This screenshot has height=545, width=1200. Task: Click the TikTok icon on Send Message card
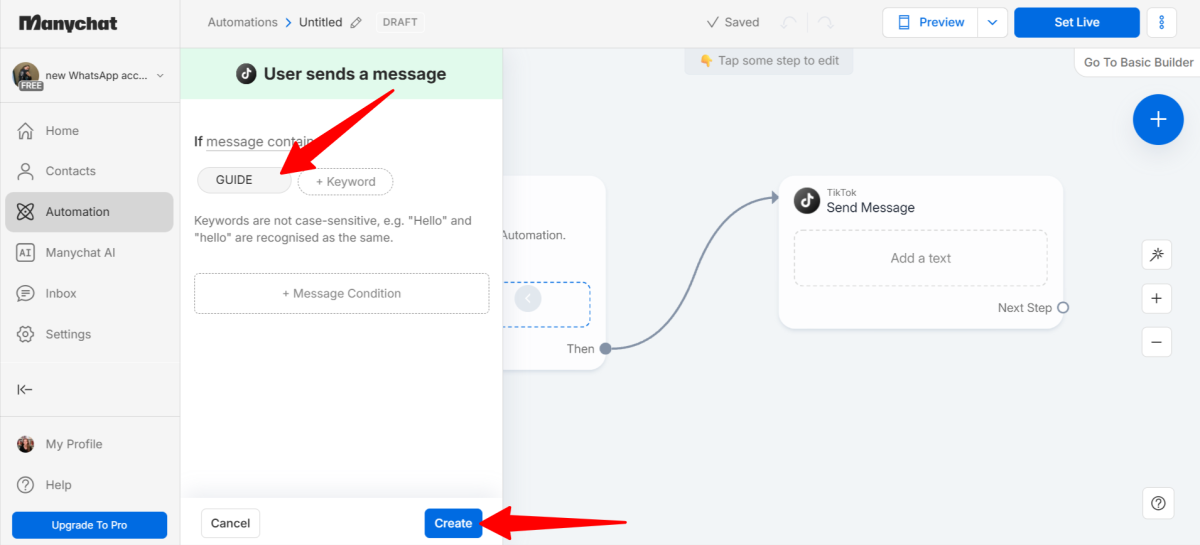click(807, 201)
